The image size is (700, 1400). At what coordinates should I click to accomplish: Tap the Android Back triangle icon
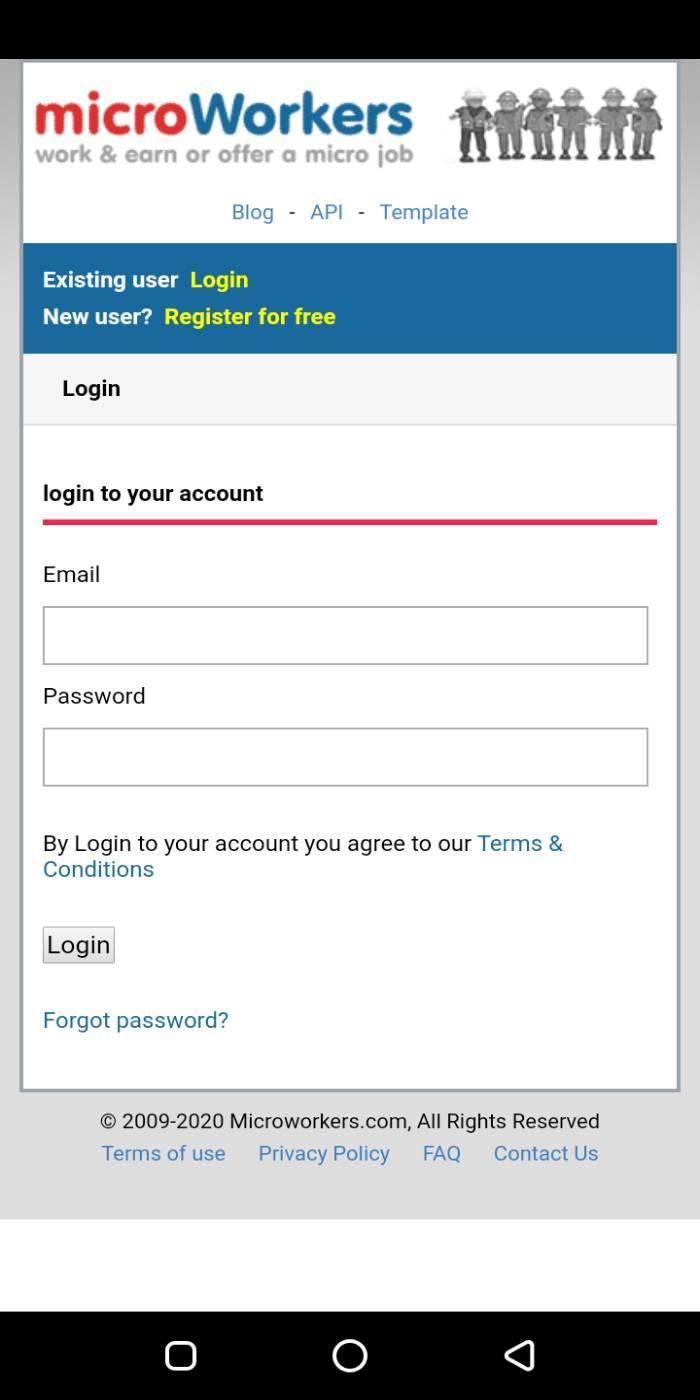519,1355
